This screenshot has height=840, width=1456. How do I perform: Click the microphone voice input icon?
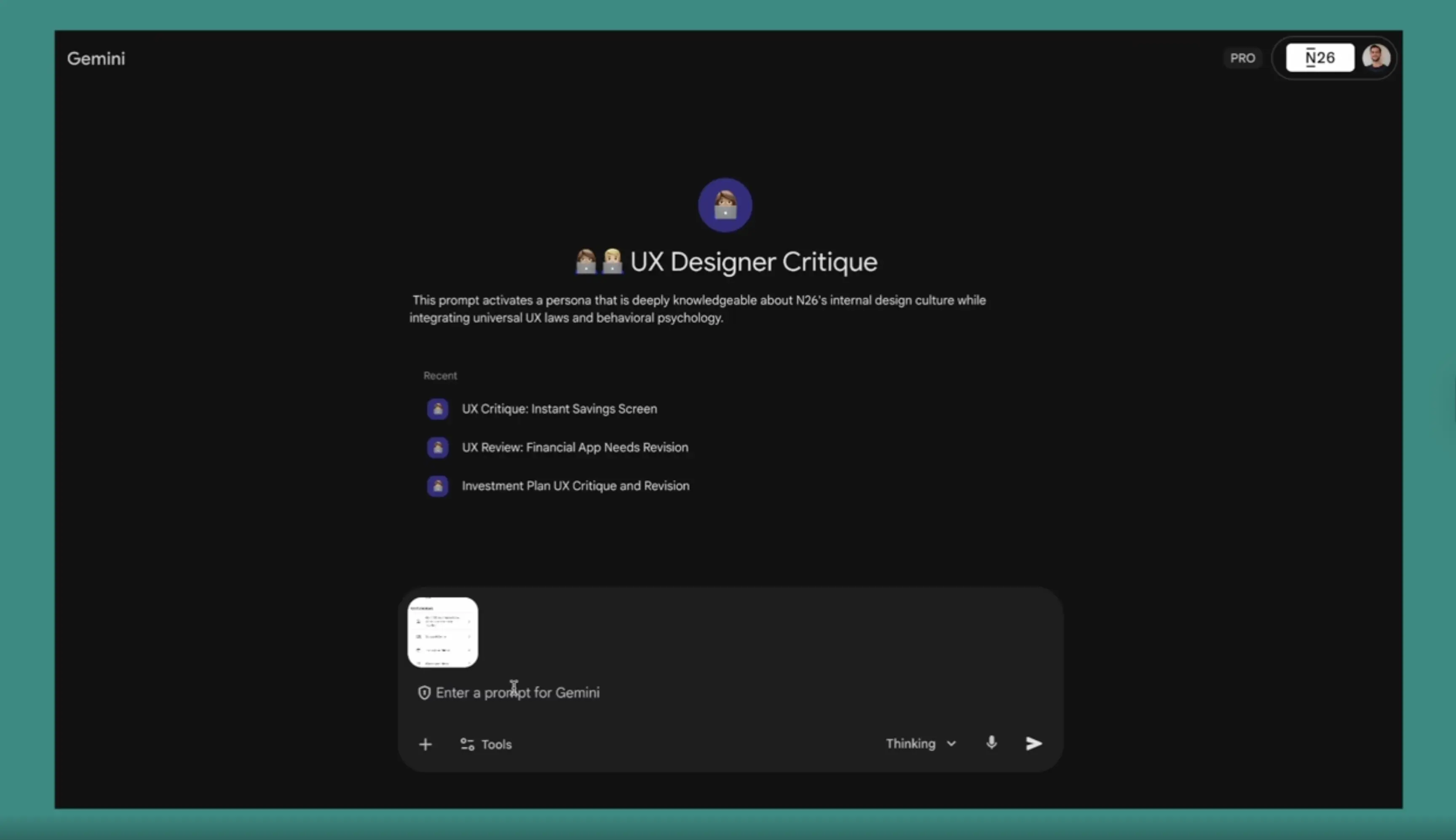pos(991,743)
